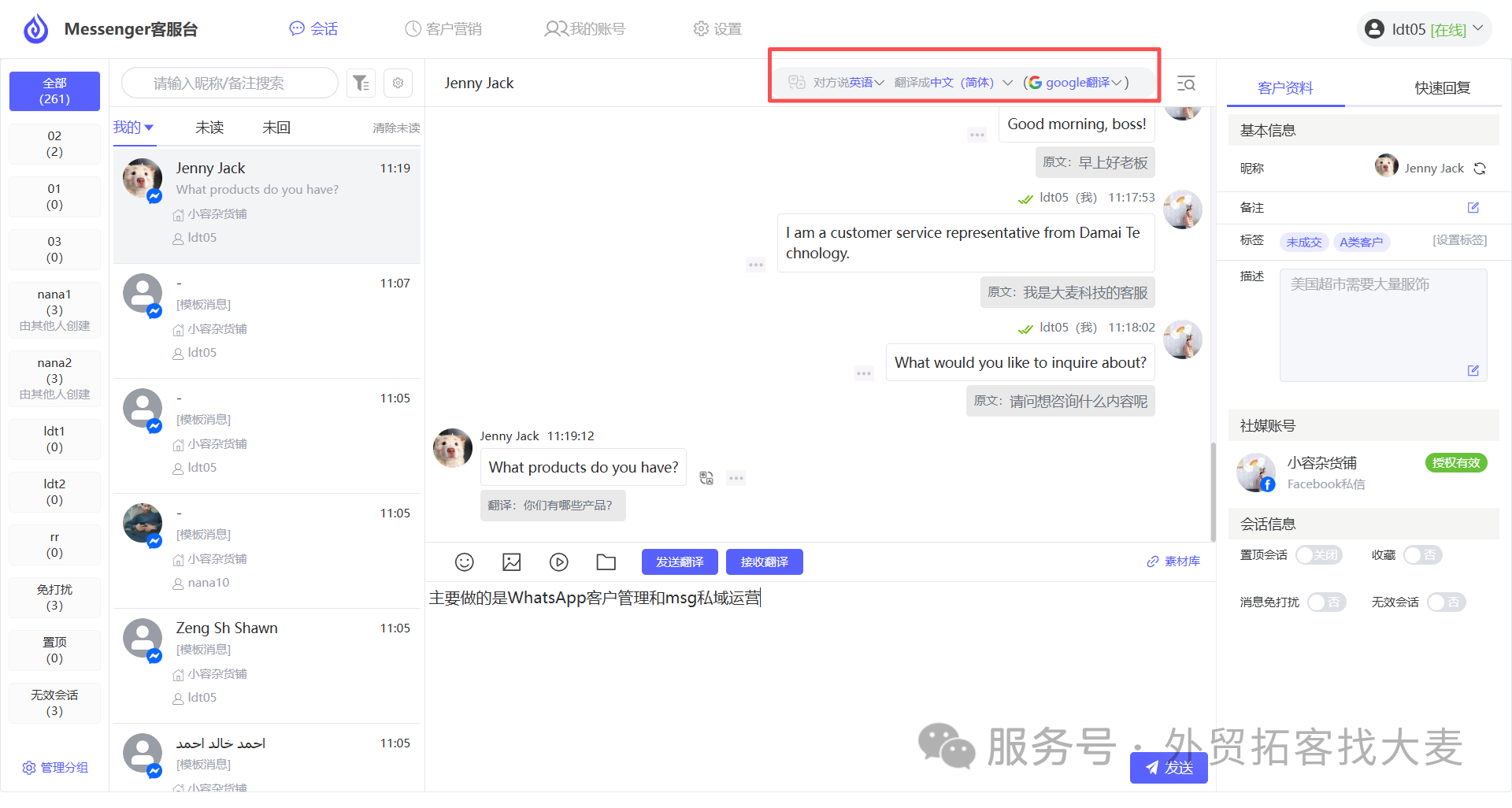Edit the customer remark (备注) pencil icon
This screenshot has width=1512, height=808.
[x=1473, y=207]
